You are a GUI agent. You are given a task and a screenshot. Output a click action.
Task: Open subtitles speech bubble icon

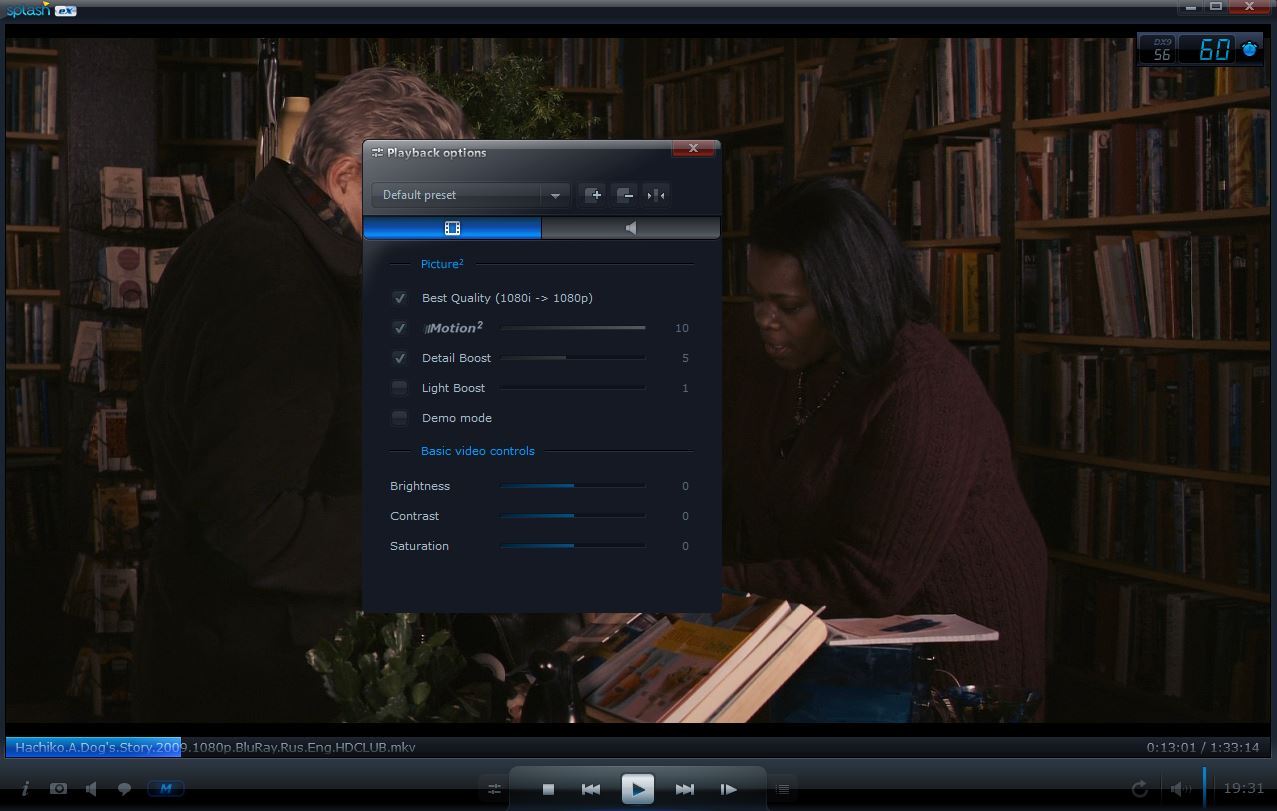125,789
